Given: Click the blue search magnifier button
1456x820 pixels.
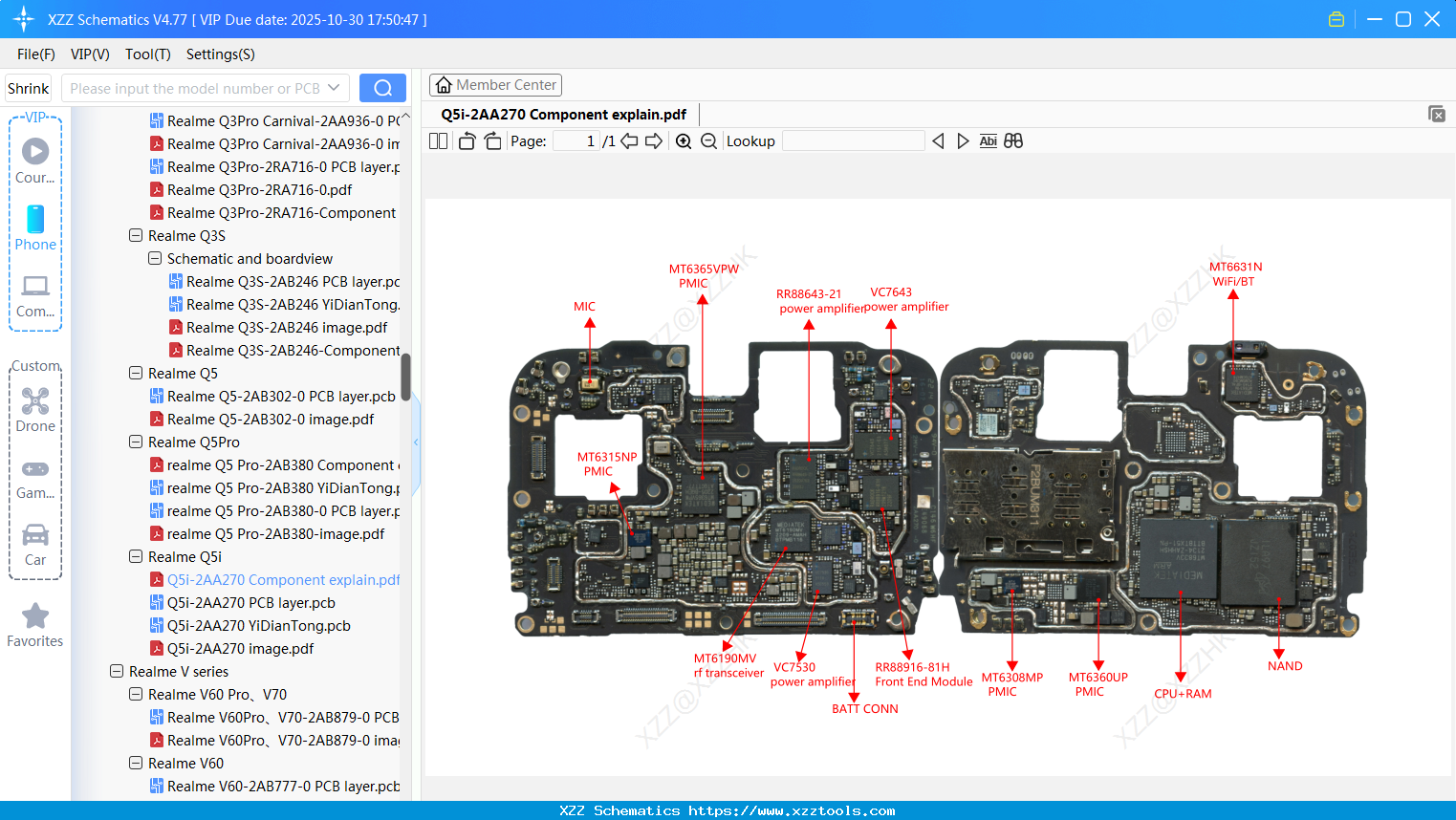Looking at the screenshot, I should [382, 87].
